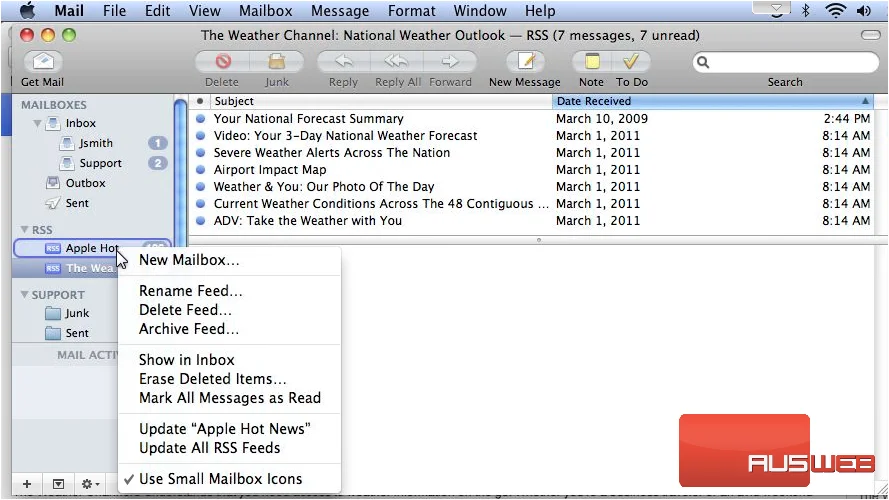Open the Apple menu logo

pos(27,10)
